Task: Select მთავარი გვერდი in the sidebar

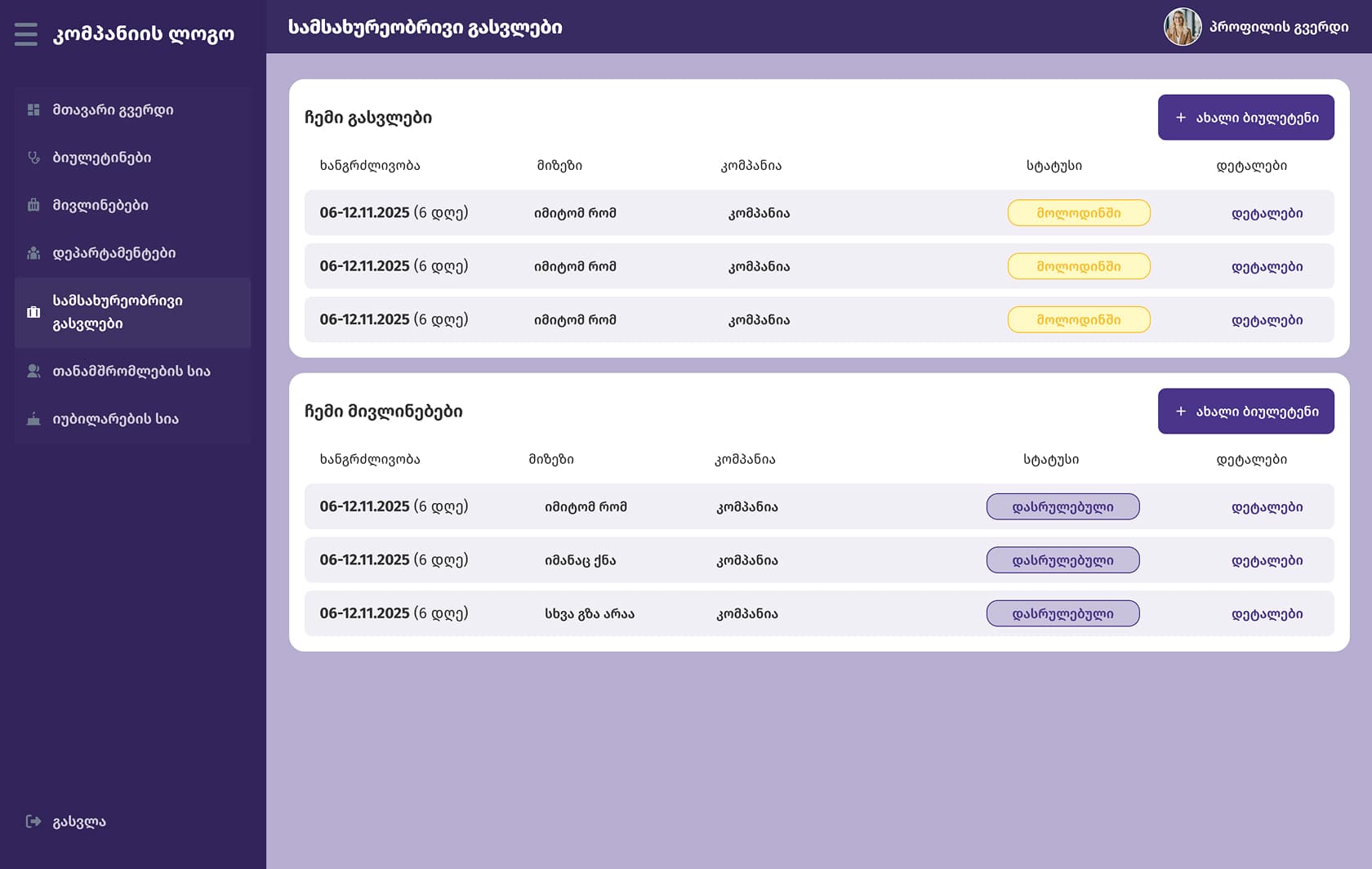Action: 113,110
